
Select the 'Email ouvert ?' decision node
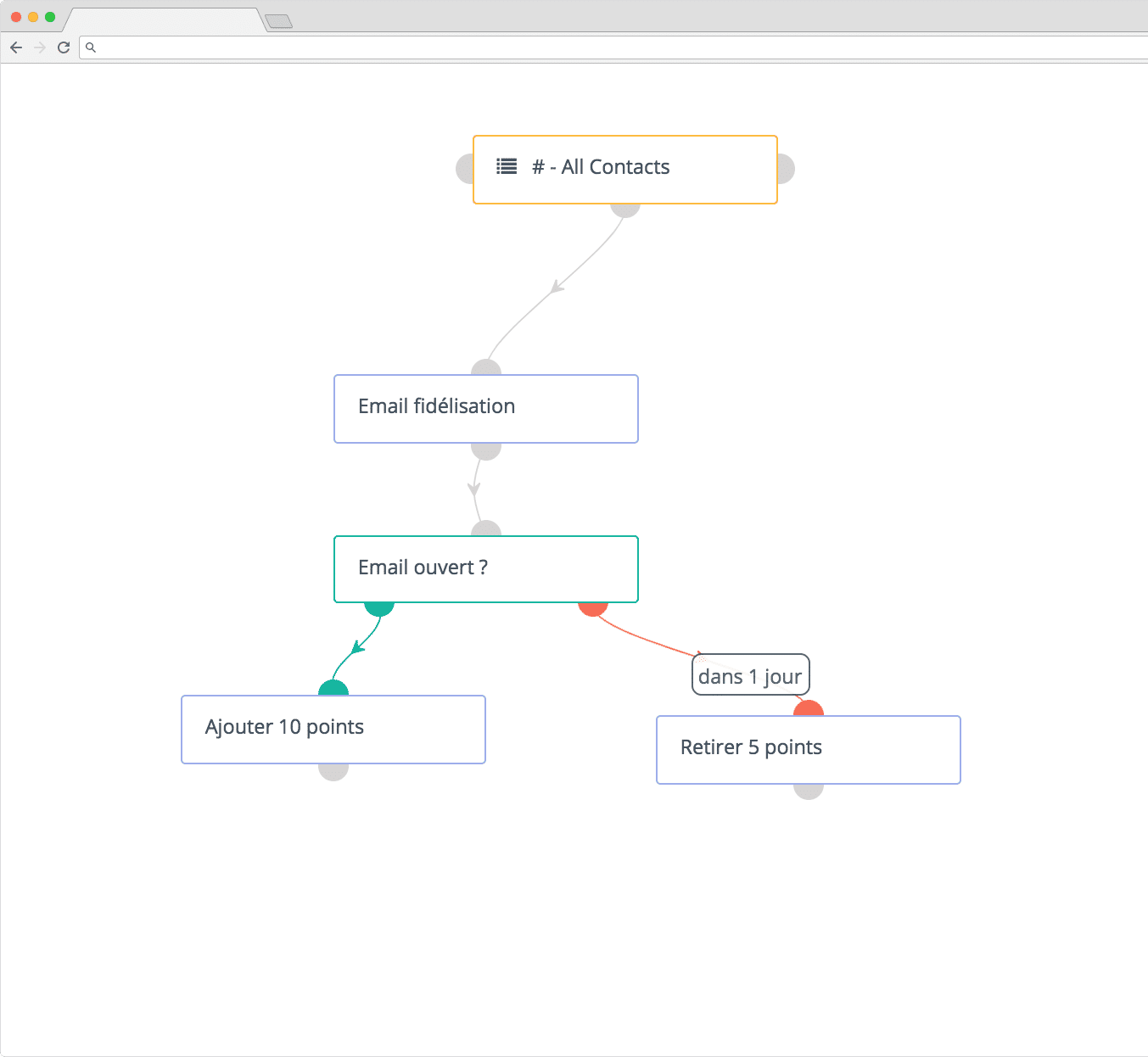pyautogui.click(x=485, y=568)
